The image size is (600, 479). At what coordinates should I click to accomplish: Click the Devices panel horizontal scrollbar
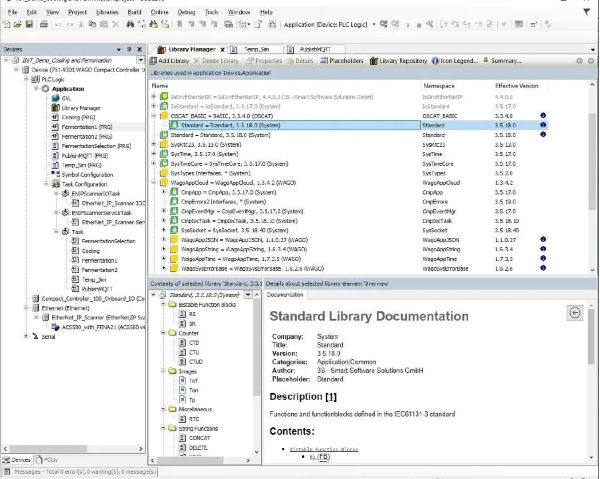click(48, 448)
